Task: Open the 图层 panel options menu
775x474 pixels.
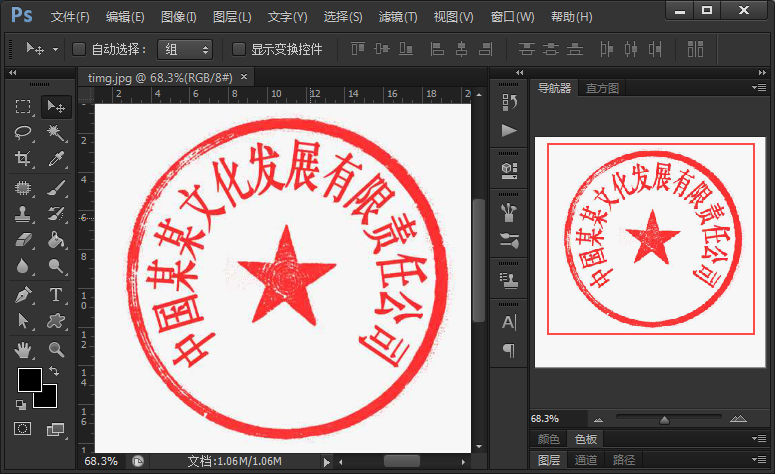Action: 759,460
